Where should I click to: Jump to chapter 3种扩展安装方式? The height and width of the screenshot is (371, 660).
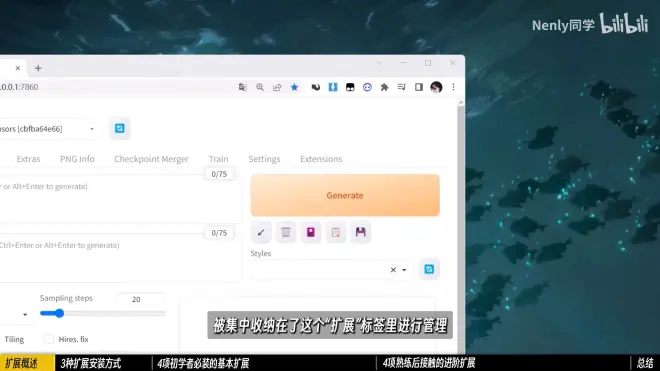[91, 363]
